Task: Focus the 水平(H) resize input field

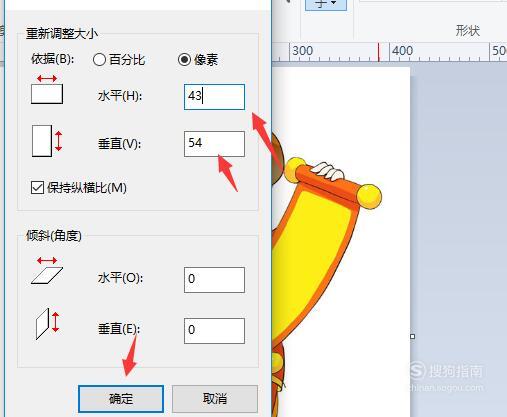Action: click(214, 97)
